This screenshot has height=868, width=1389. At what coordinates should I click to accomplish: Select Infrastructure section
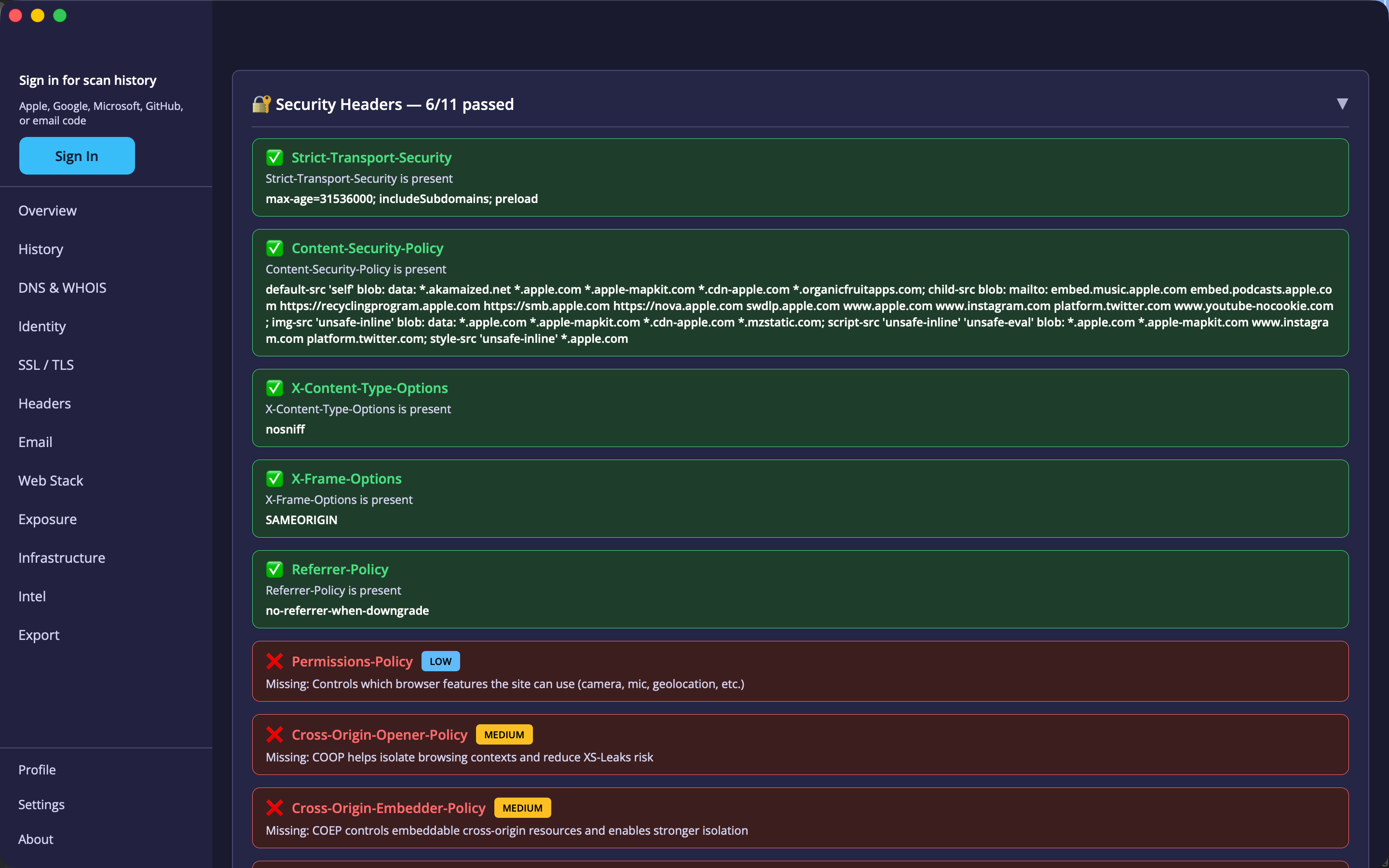click(x=62, y=557)
